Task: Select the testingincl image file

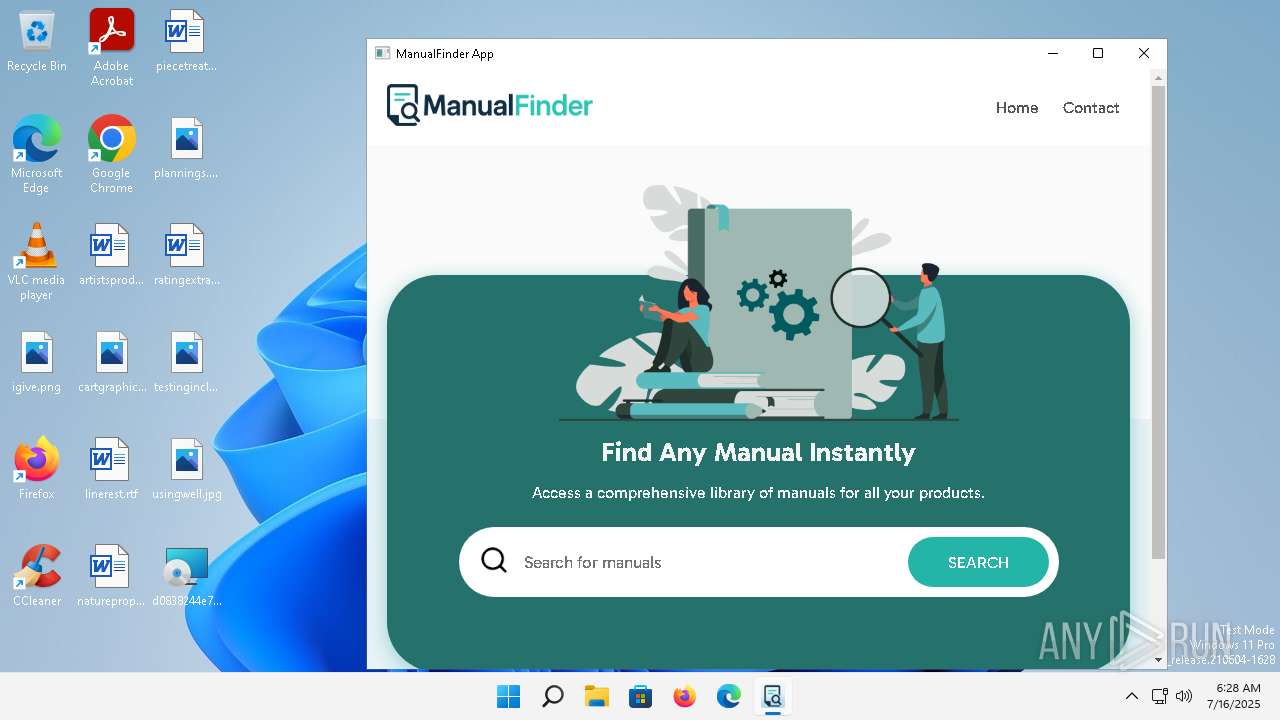Action: 186,363
